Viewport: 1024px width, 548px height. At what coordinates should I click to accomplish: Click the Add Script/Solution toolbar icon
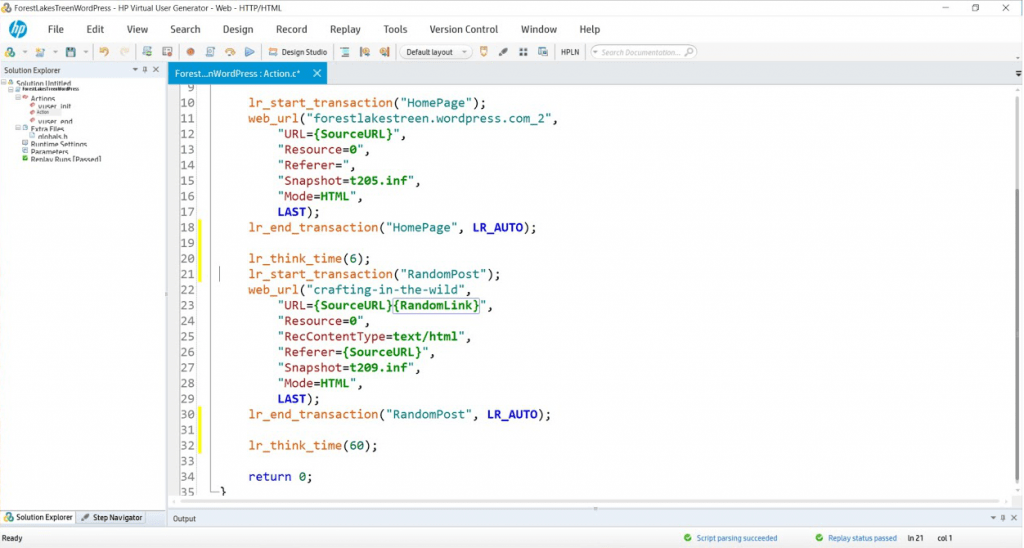coord(10,52)
